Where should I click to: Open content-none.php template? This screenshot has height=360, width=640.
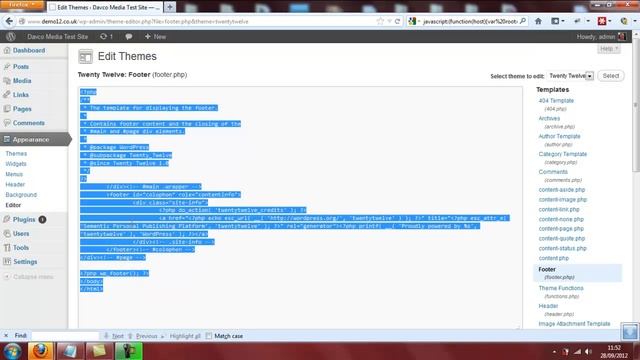[561, 219]
